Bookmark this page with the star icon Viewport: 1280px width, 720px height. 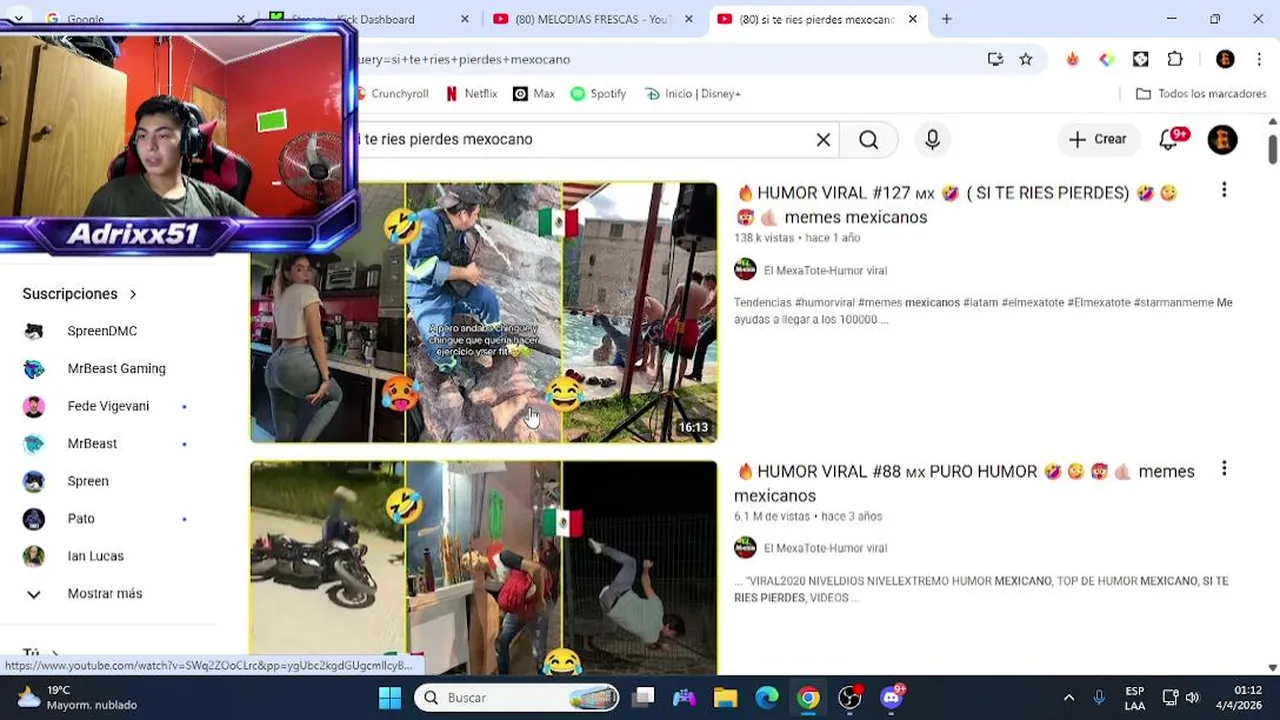(x=1026, y=59)
